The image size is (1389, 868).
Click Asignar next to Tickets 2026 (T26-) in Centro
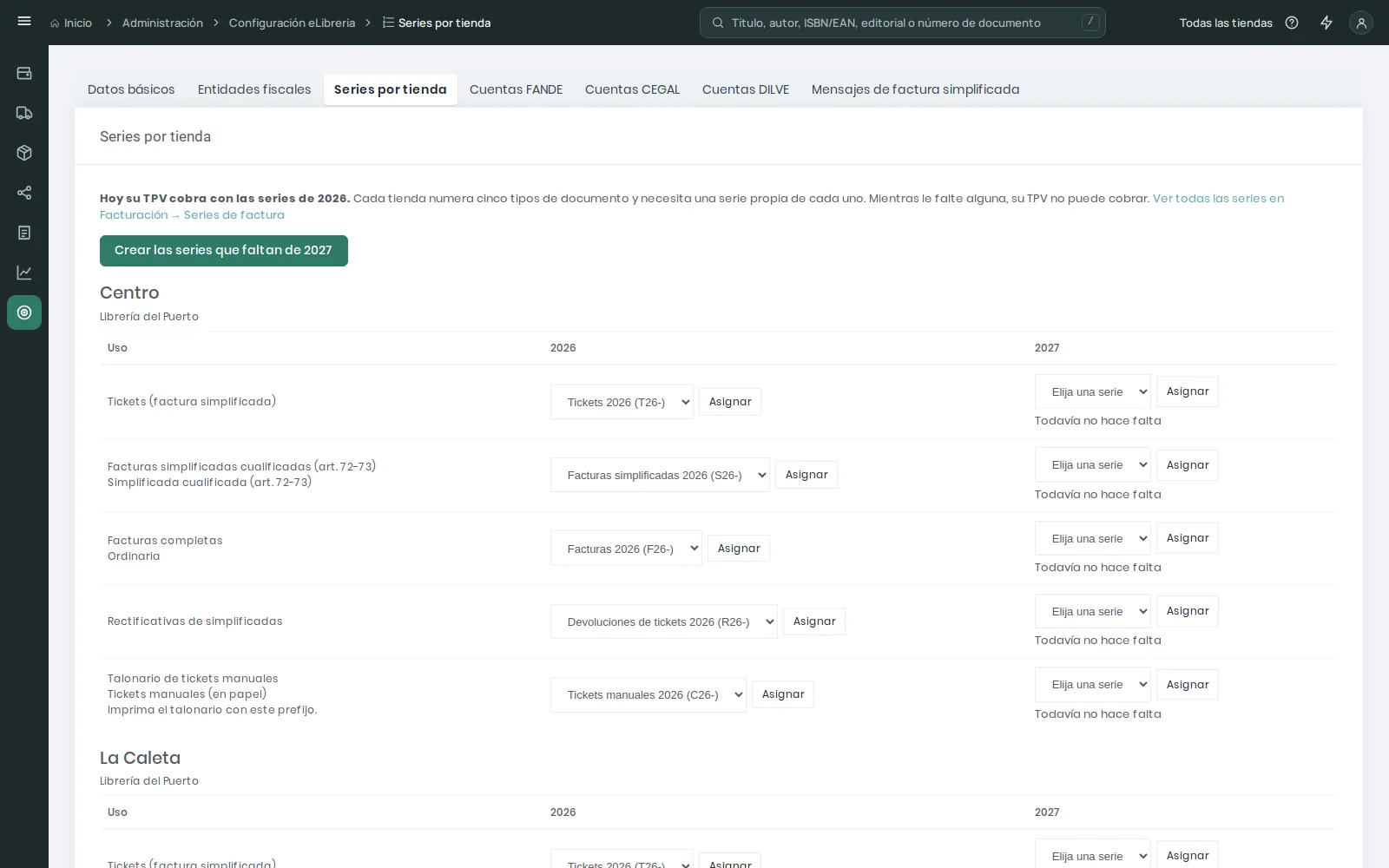click(730, 402)
